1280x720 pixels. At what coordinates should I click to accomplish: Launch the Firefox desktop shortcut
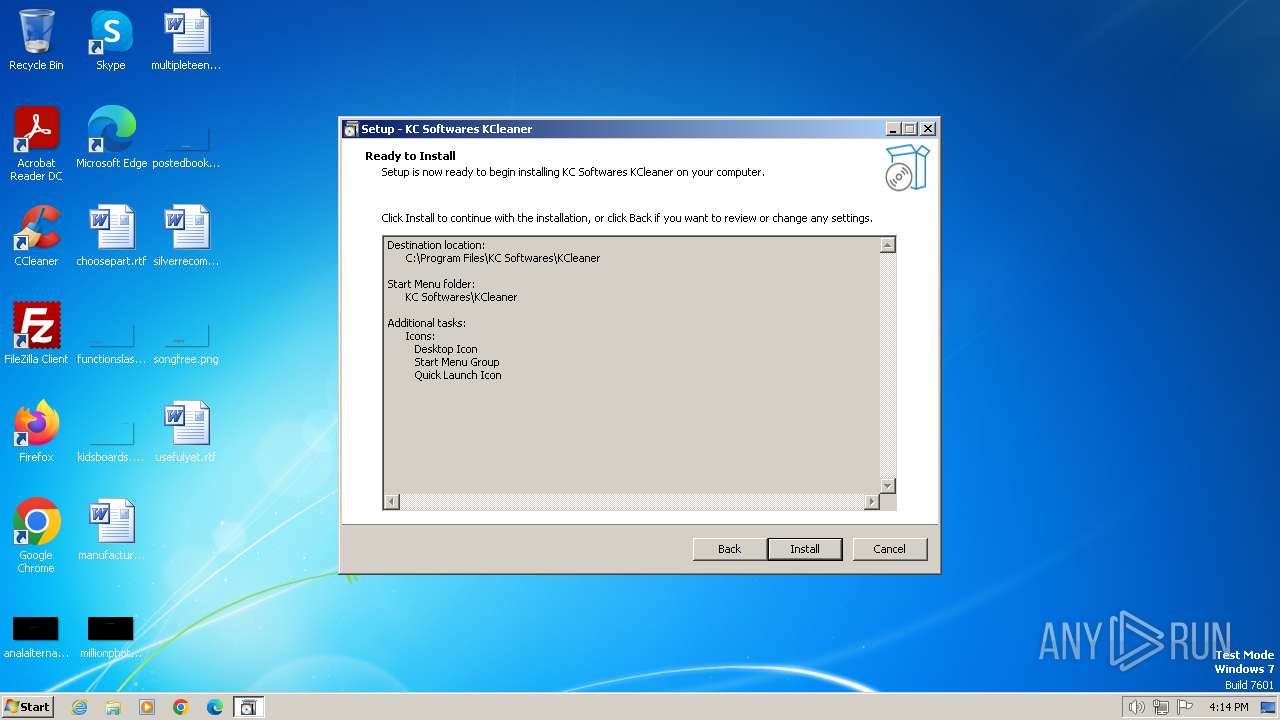(36, 432)
